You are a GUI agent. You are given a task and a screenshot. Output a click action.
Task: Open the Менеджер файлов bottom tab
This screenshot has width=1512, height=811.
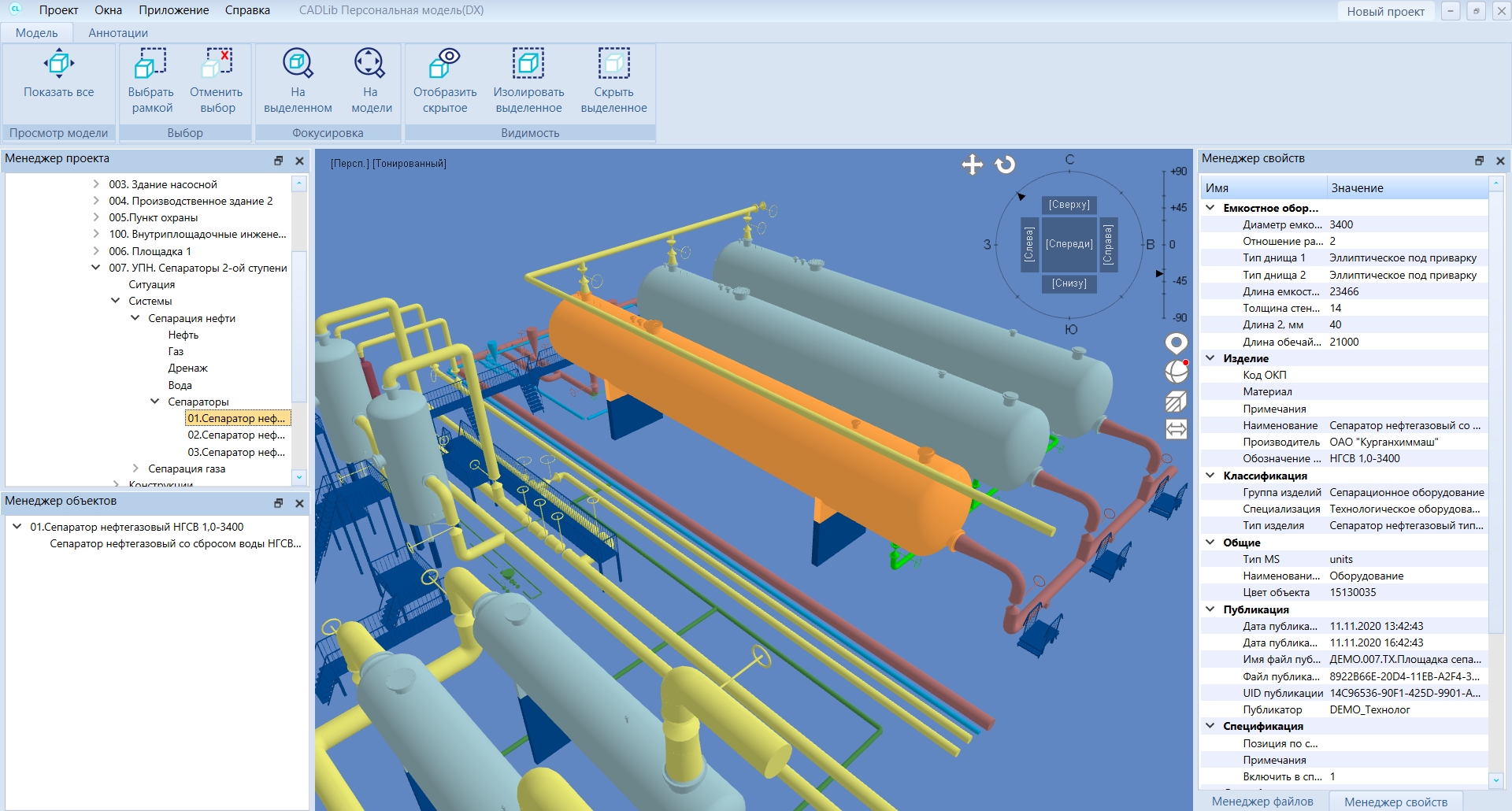pyautogui.click(x=1262, y=802)
